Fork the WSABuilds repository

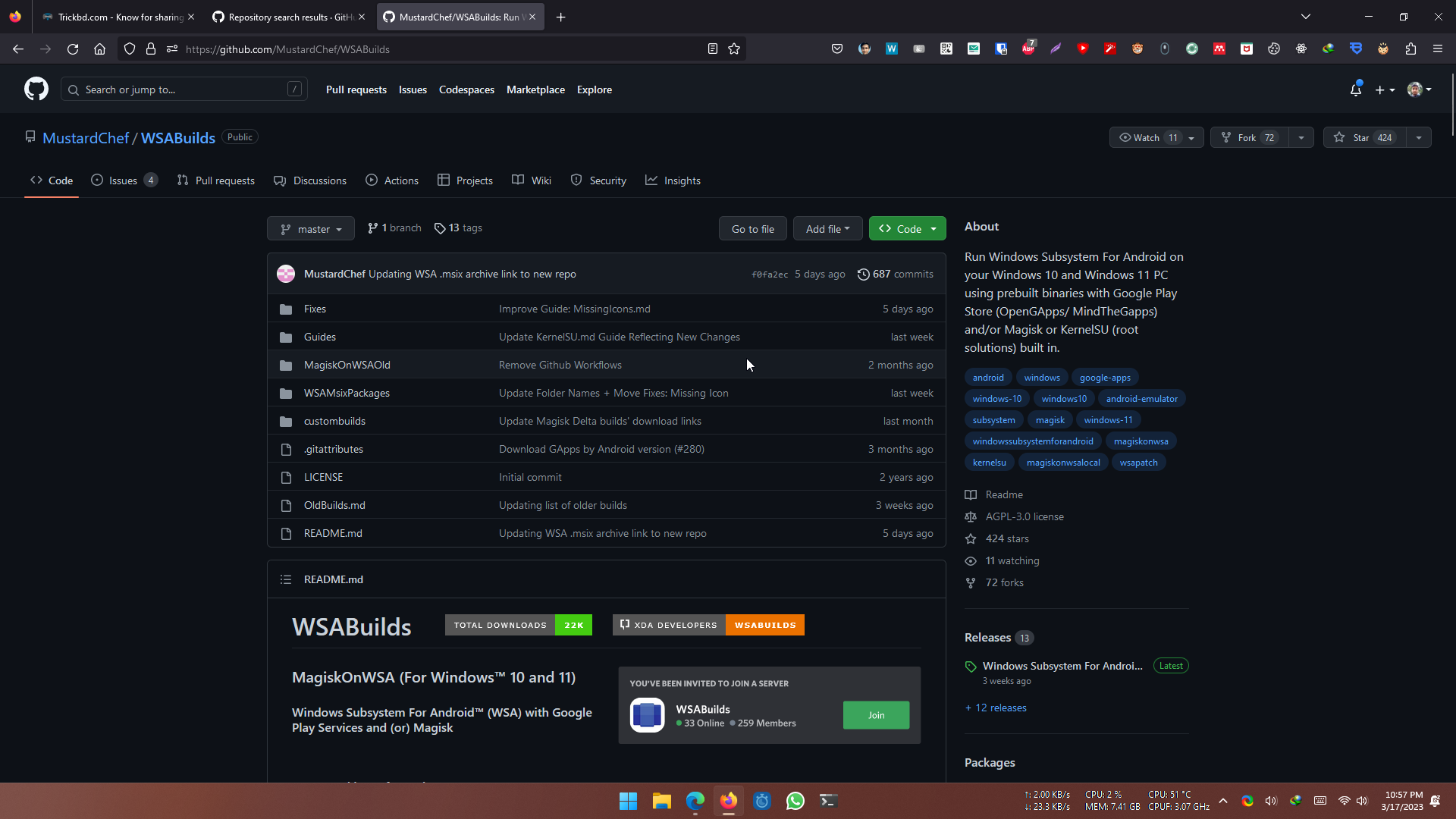tap(1250, 138)
